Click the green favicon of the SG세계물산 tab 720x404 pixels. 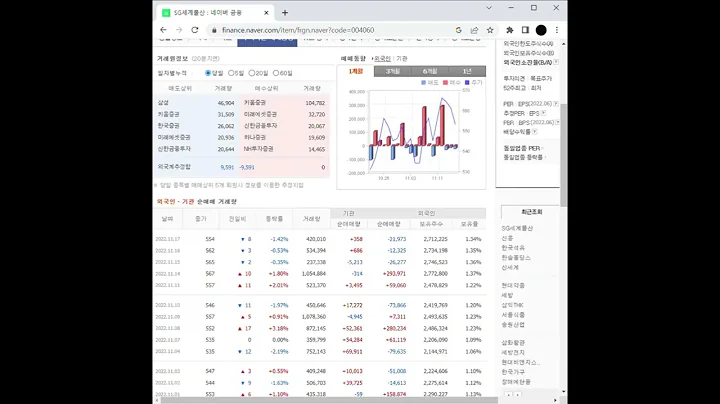coord(166,13)
